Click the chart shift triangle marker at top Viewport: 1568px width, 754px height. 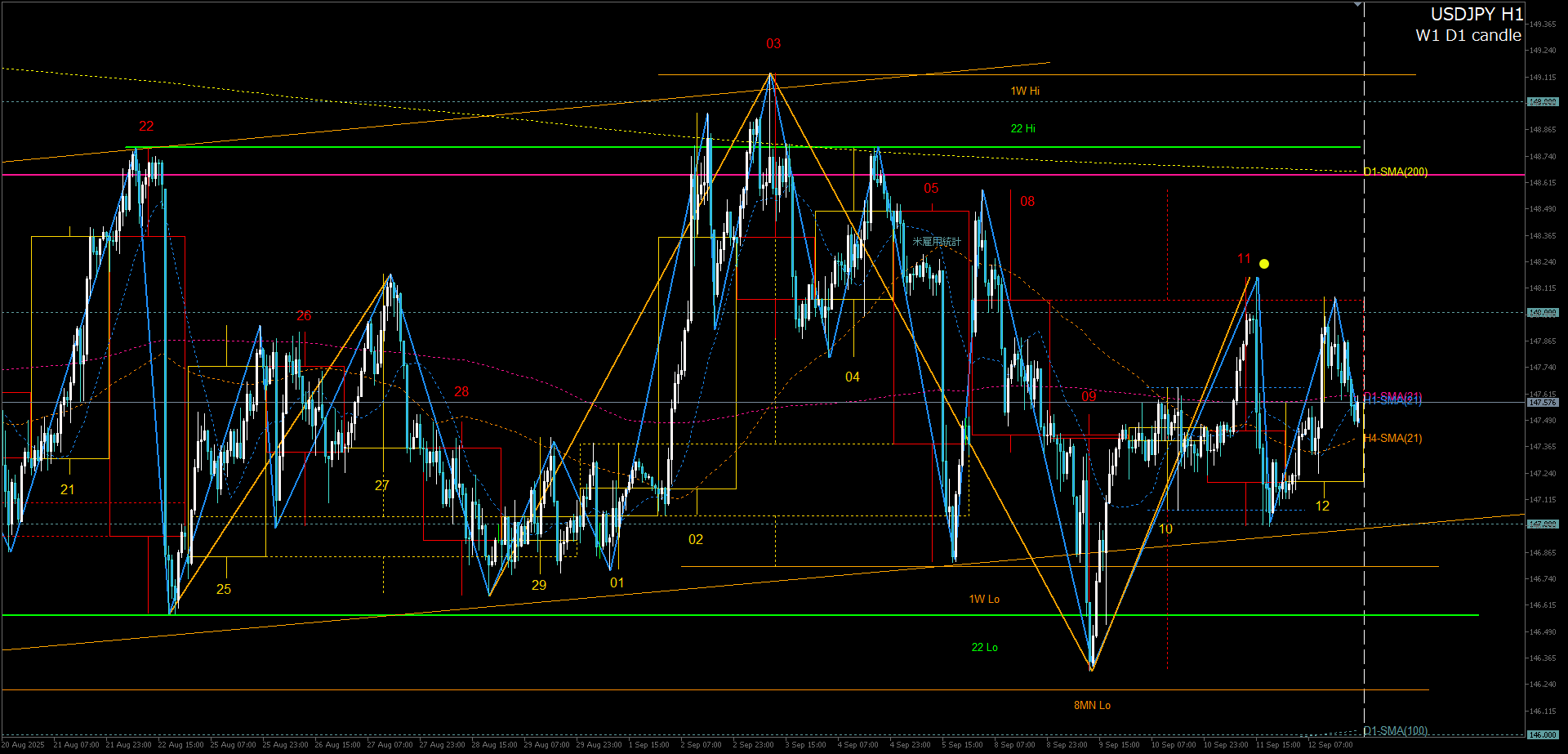[1357, 5]
